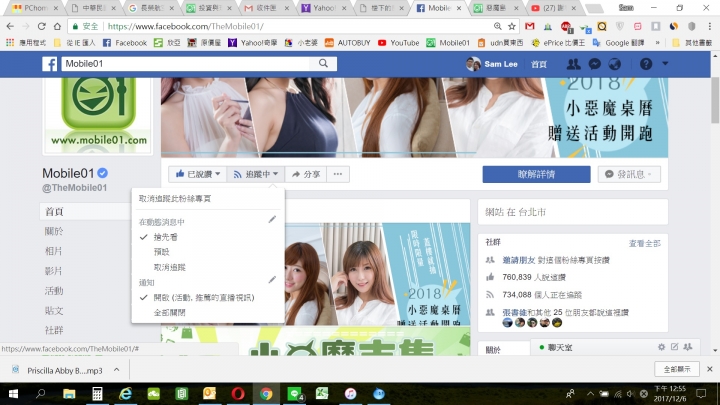Click the Mobile01 page profile picture
Image resolution: width=720 pixels, height=405 pixels.
point(98,115)
